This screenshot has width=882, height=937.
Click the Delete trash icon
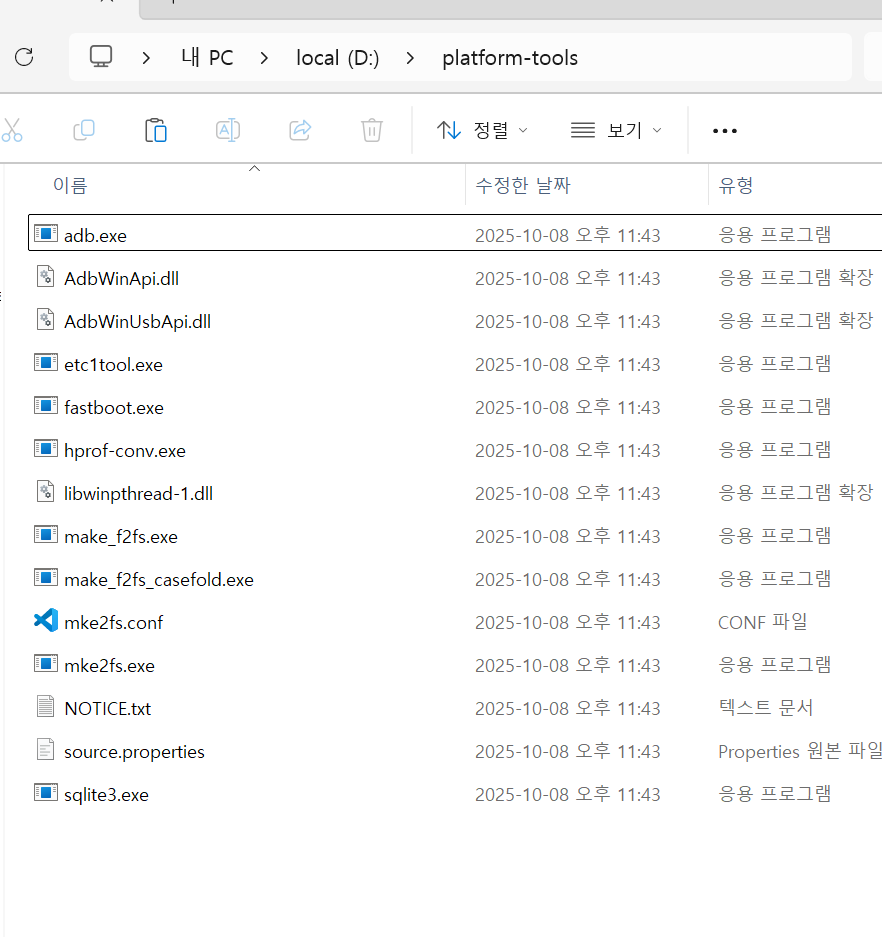372,130
